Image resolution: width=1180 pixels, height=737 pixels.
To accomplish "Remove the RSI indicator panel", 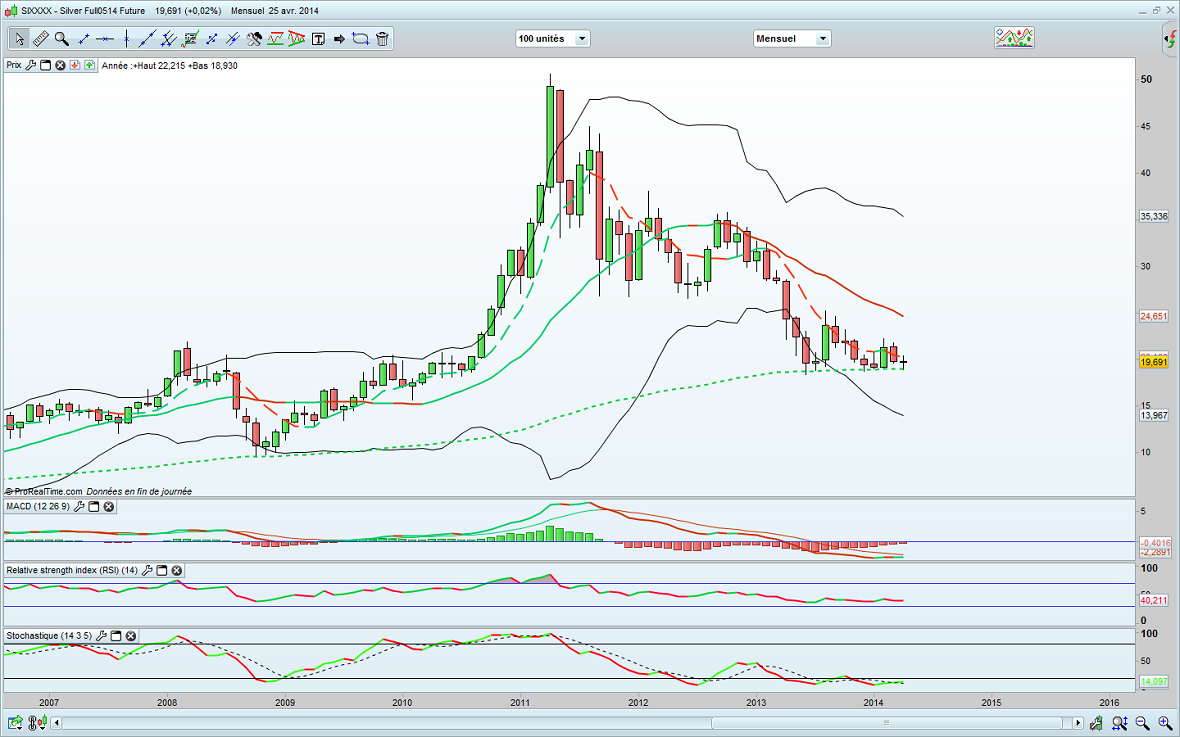I will 177,570.
